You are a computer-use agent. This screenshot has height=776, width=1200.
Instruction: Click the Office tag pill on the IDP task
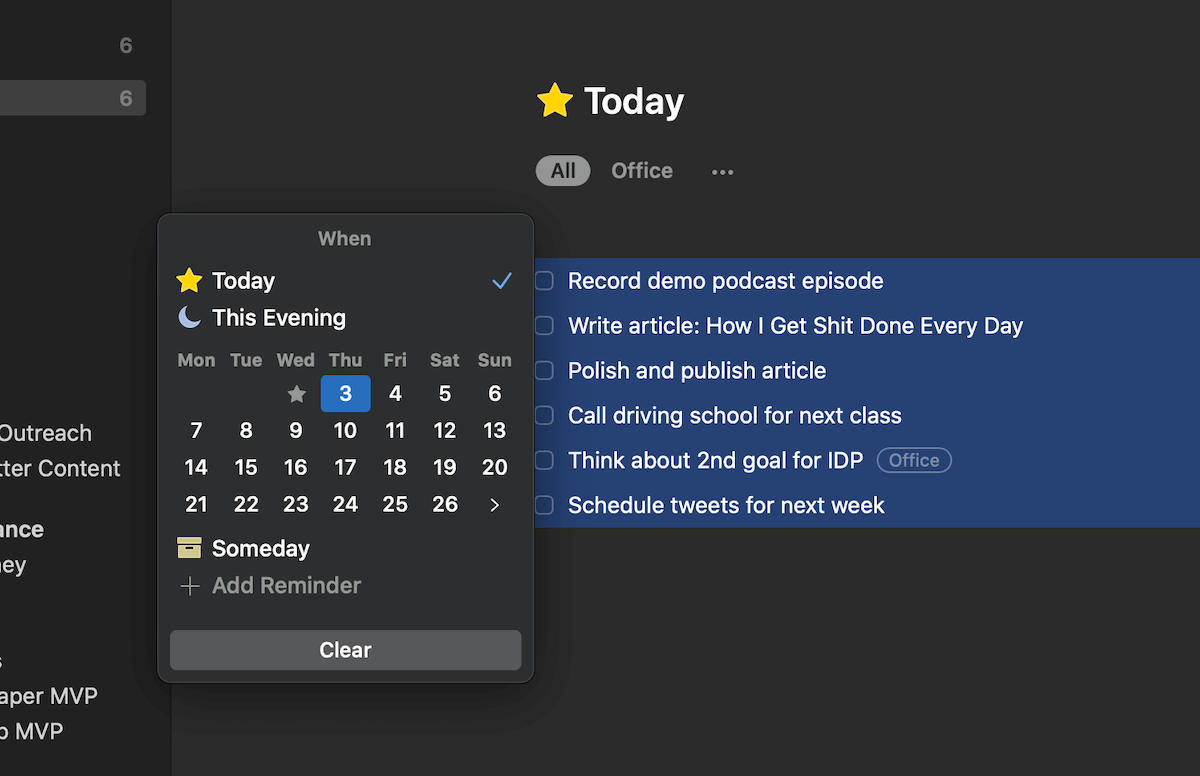pos(913,460)
